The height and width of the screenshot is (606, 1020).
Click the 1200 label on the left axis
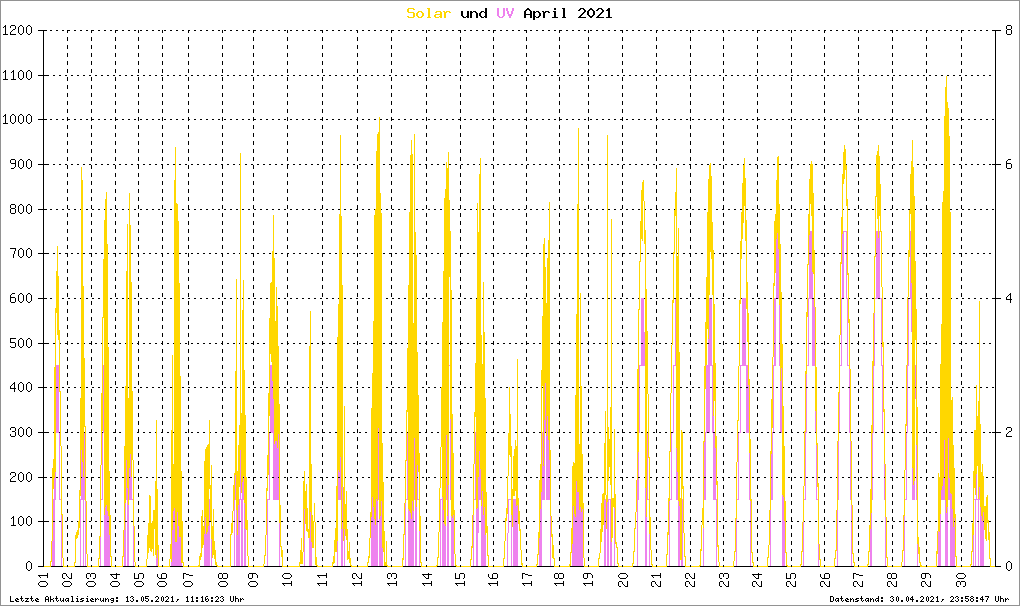click(19, 31)
